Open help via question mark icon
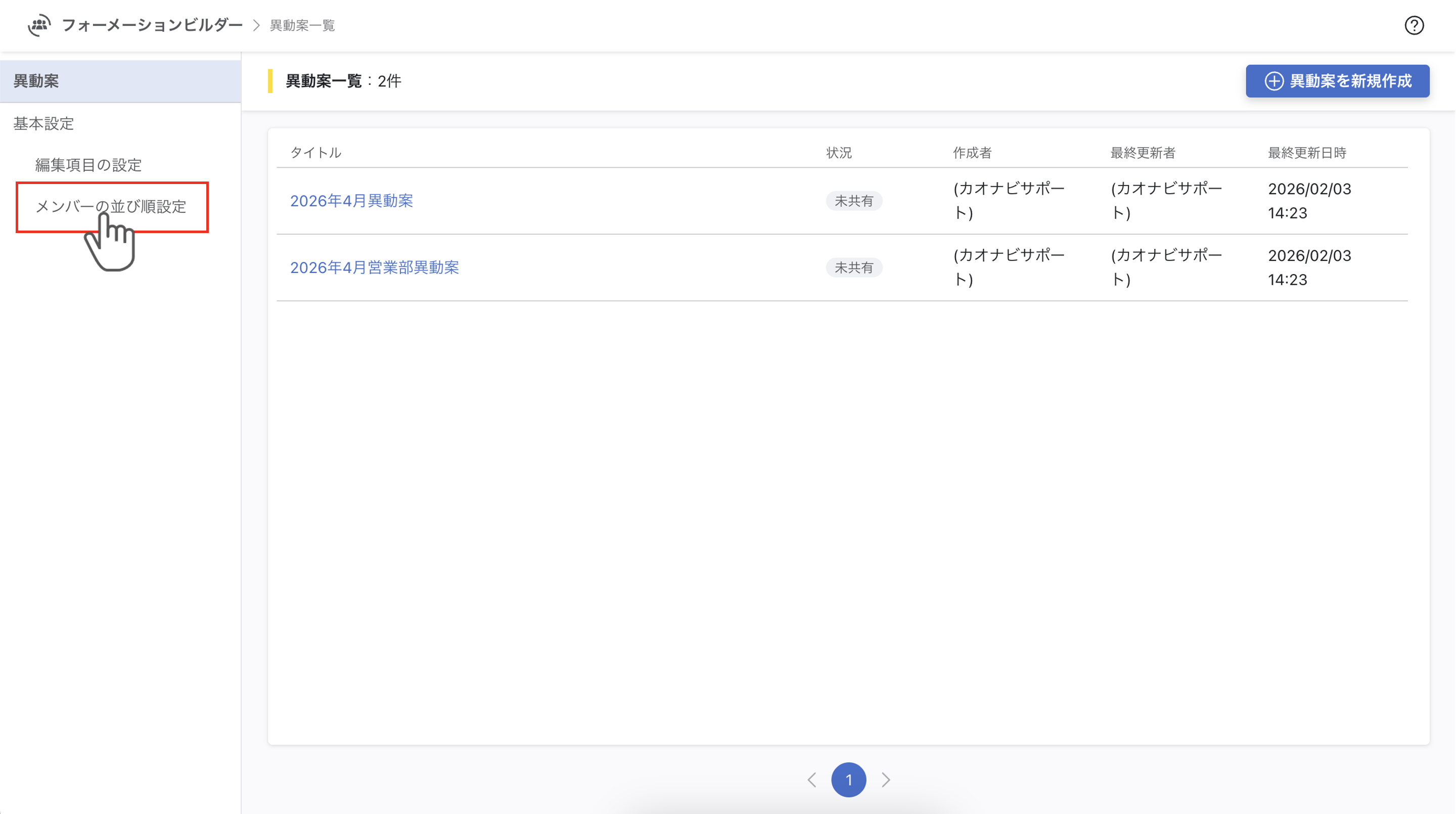Screen dimensions: 1456x814 coord(1414,25)
